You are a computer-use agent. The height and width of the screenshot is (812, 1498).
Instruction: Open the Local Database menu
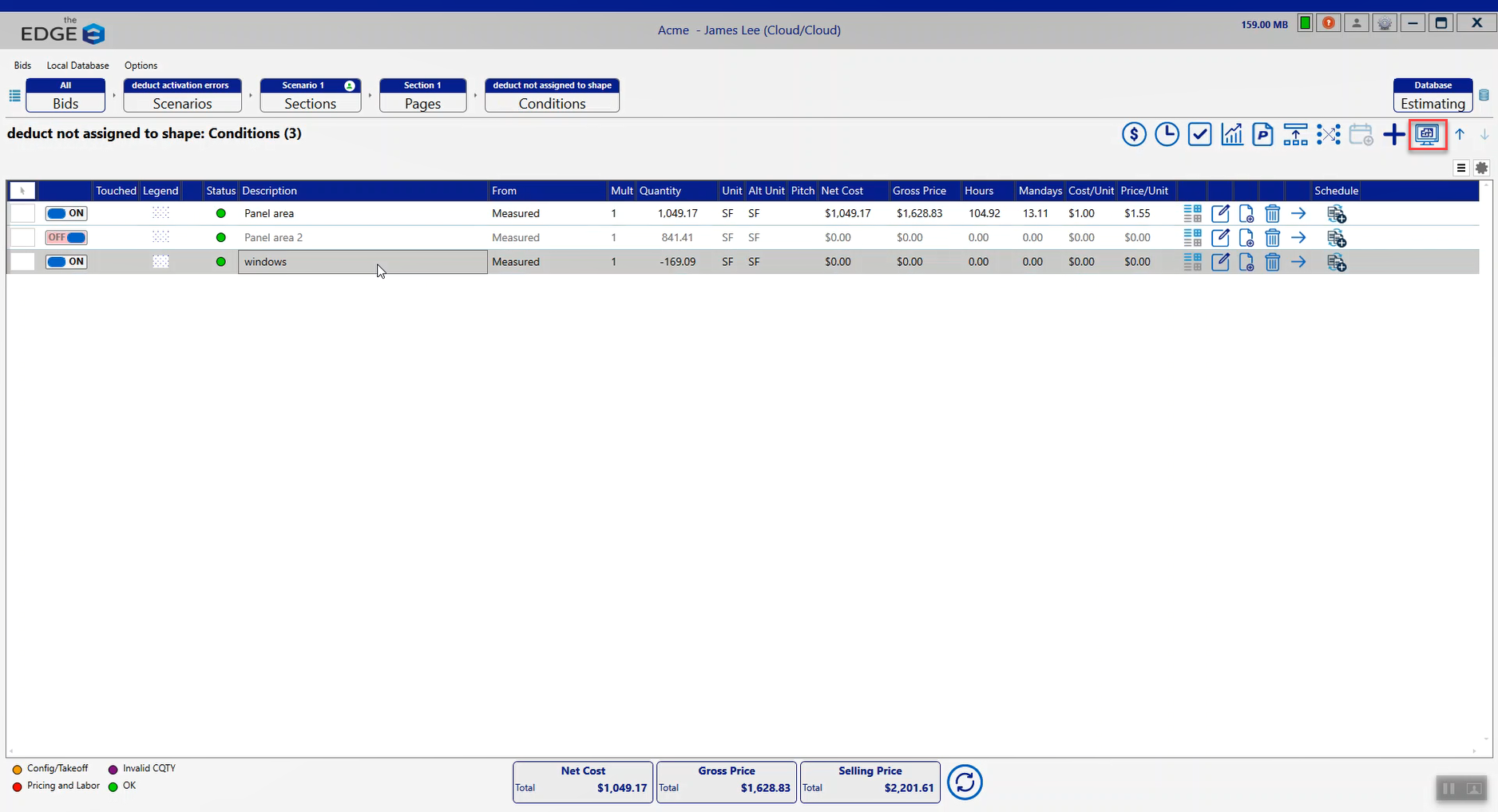[x=77, y=65]
